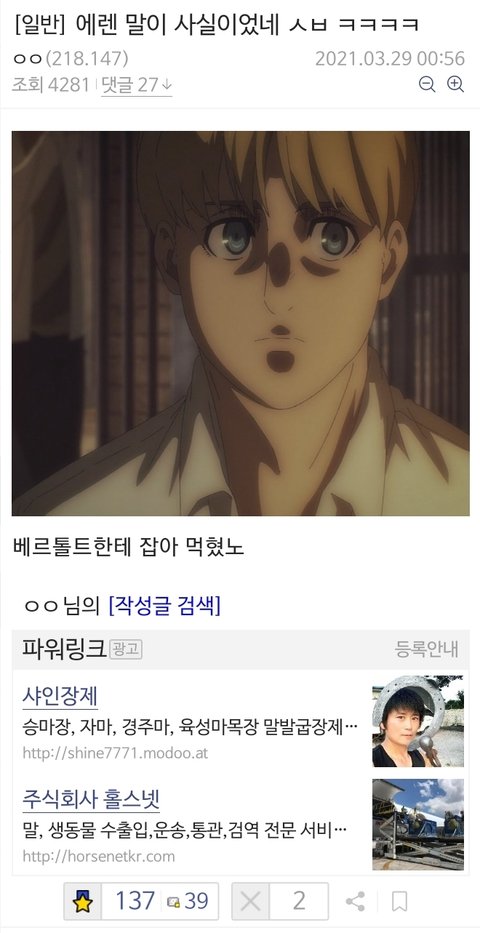
Task: Click the upvote count 137
Action: coord(135,901)
